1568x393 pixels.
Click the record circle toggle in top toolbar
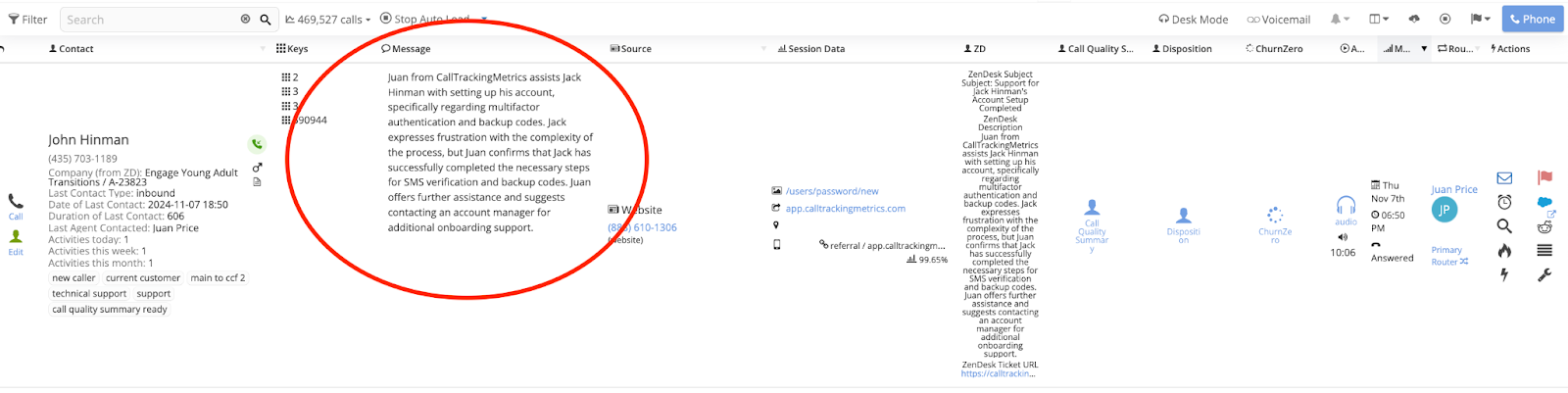1445,19
